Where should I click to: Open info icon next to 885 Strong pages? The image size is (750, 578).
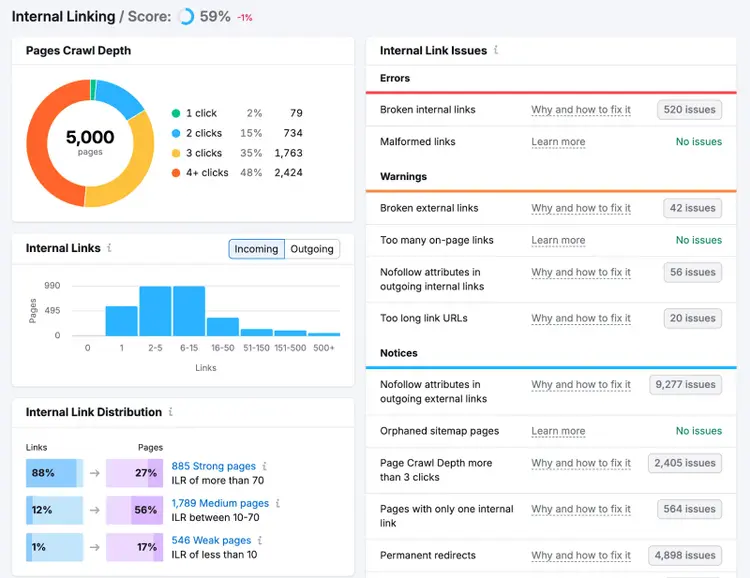[265, 466]
